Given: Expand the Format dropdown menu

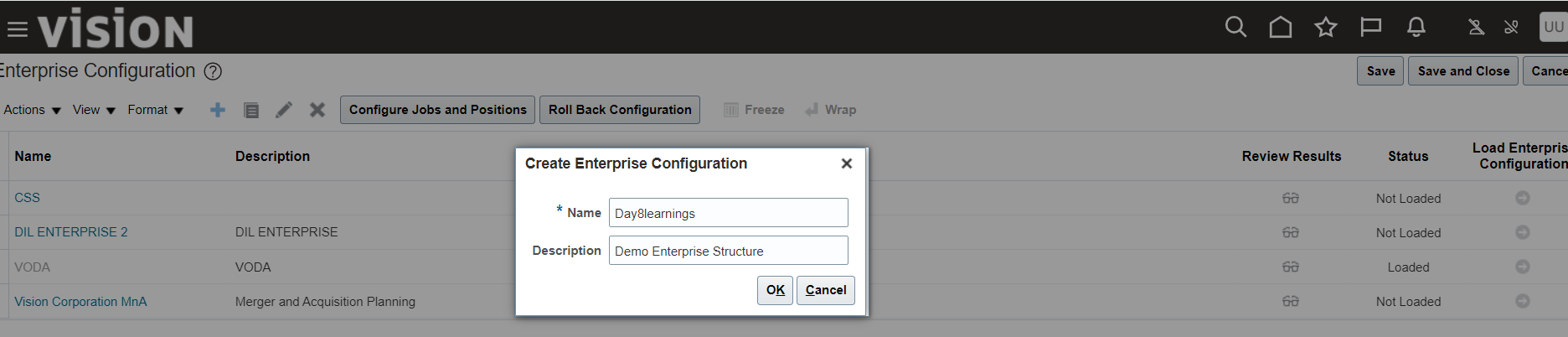Looking at the screenshot, I should [x=155, y=110].
